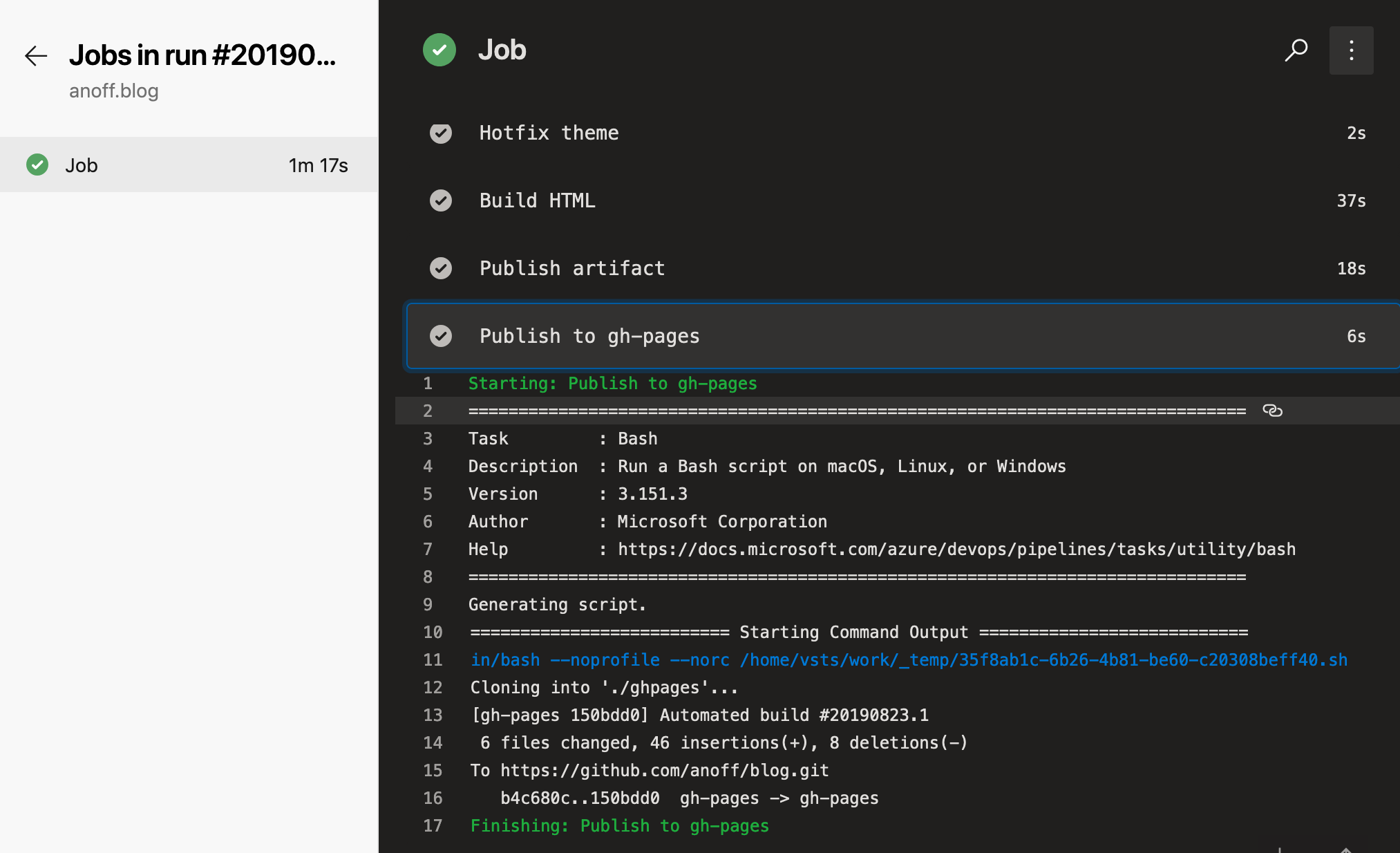Click the green check beside Job in sidebar
This screenshot has width=1400, height=853.
[x=37, y=165]
